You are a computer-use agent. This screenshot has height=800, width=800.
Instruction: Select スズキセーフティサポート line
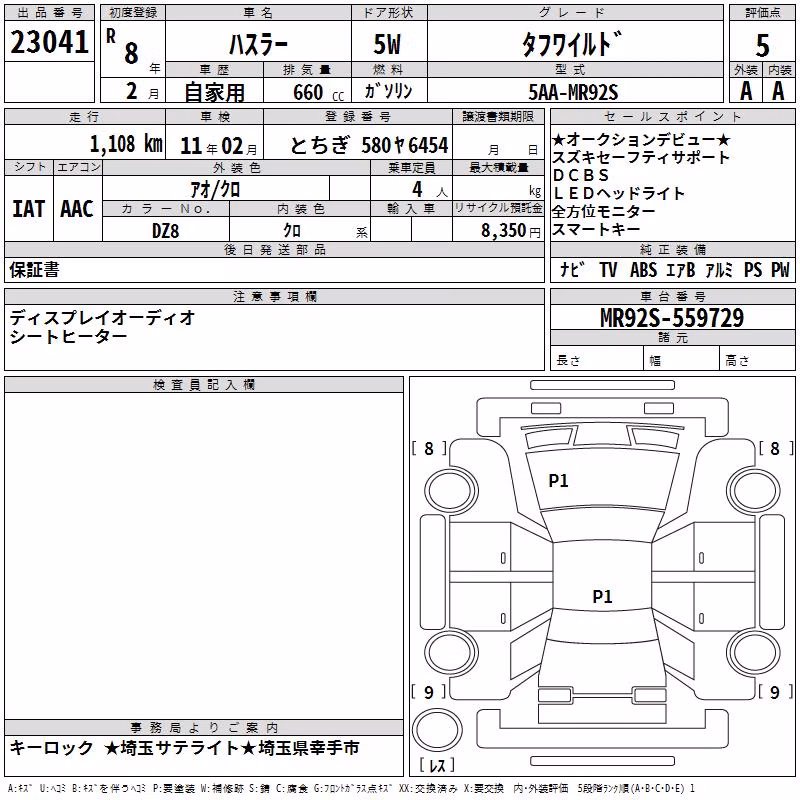641,157
